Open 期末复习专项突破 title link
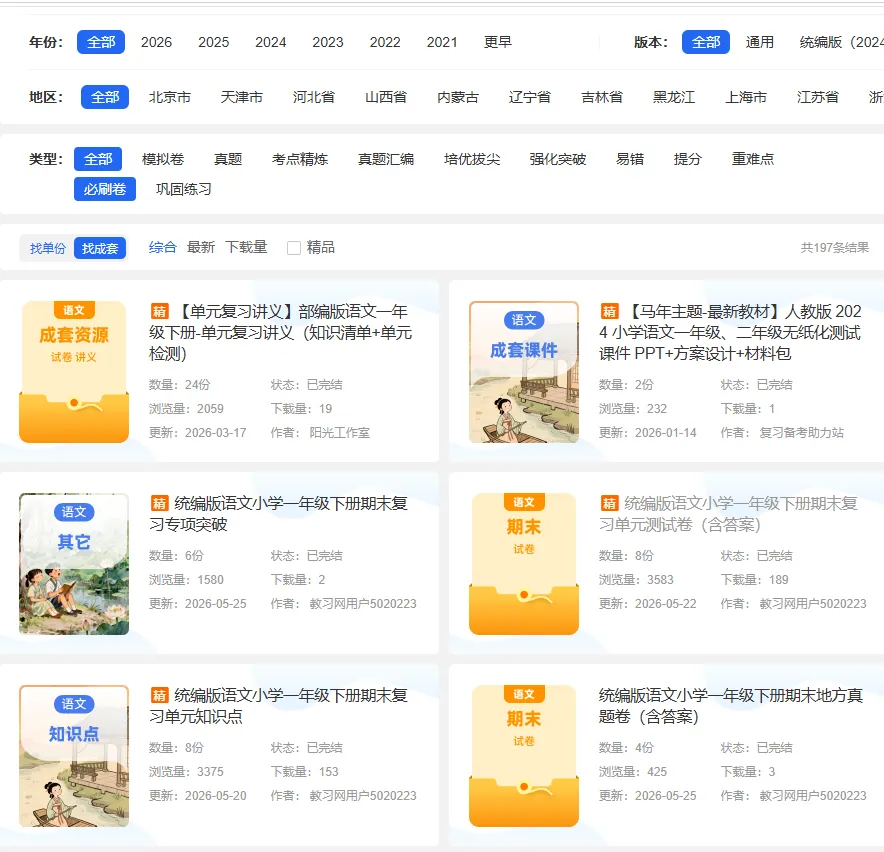This screenshot has height=852, width=884. pos(279,514)
